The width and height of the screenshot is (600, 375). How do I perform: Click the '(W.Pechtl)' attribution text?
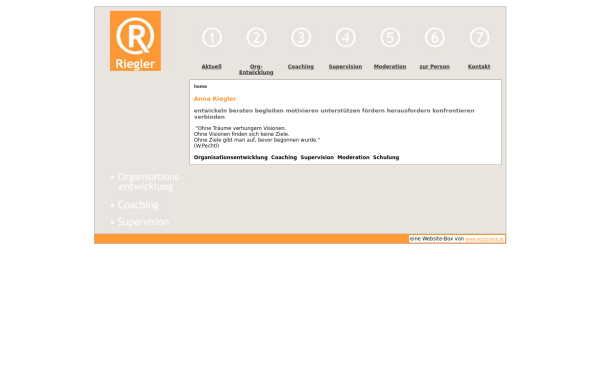point(206,146)
